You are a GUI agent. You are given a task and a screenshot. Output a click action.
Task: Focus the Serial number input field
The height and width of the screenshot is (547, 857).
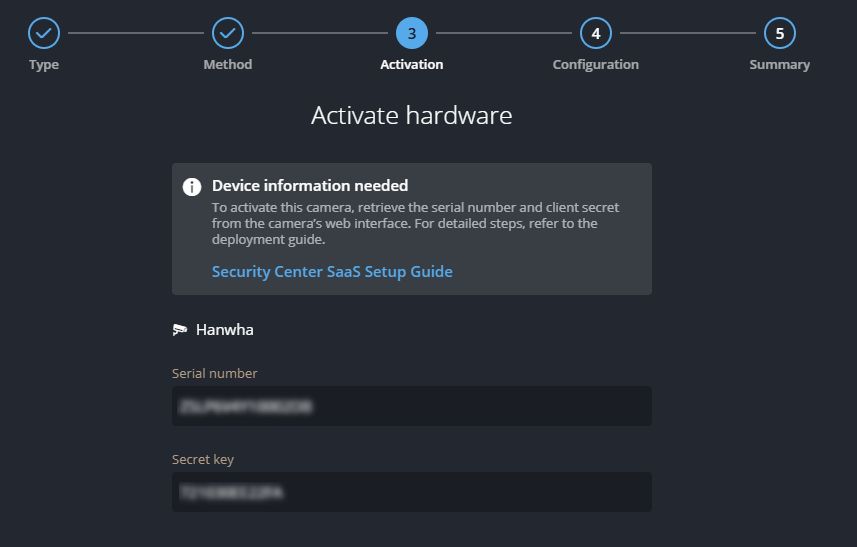pyautogui.click(x=412, y=406)
